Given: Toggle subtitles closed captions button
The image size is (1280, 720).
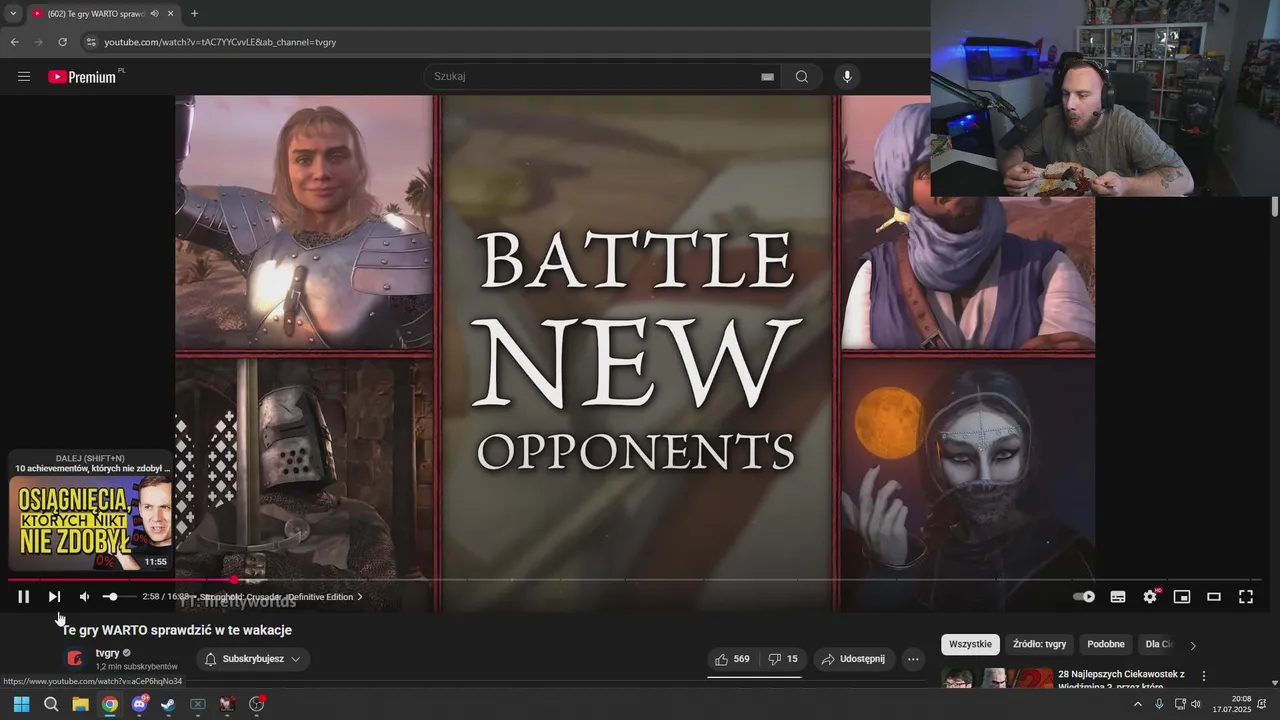Looking at the screenshot, I should (1118, 597).
